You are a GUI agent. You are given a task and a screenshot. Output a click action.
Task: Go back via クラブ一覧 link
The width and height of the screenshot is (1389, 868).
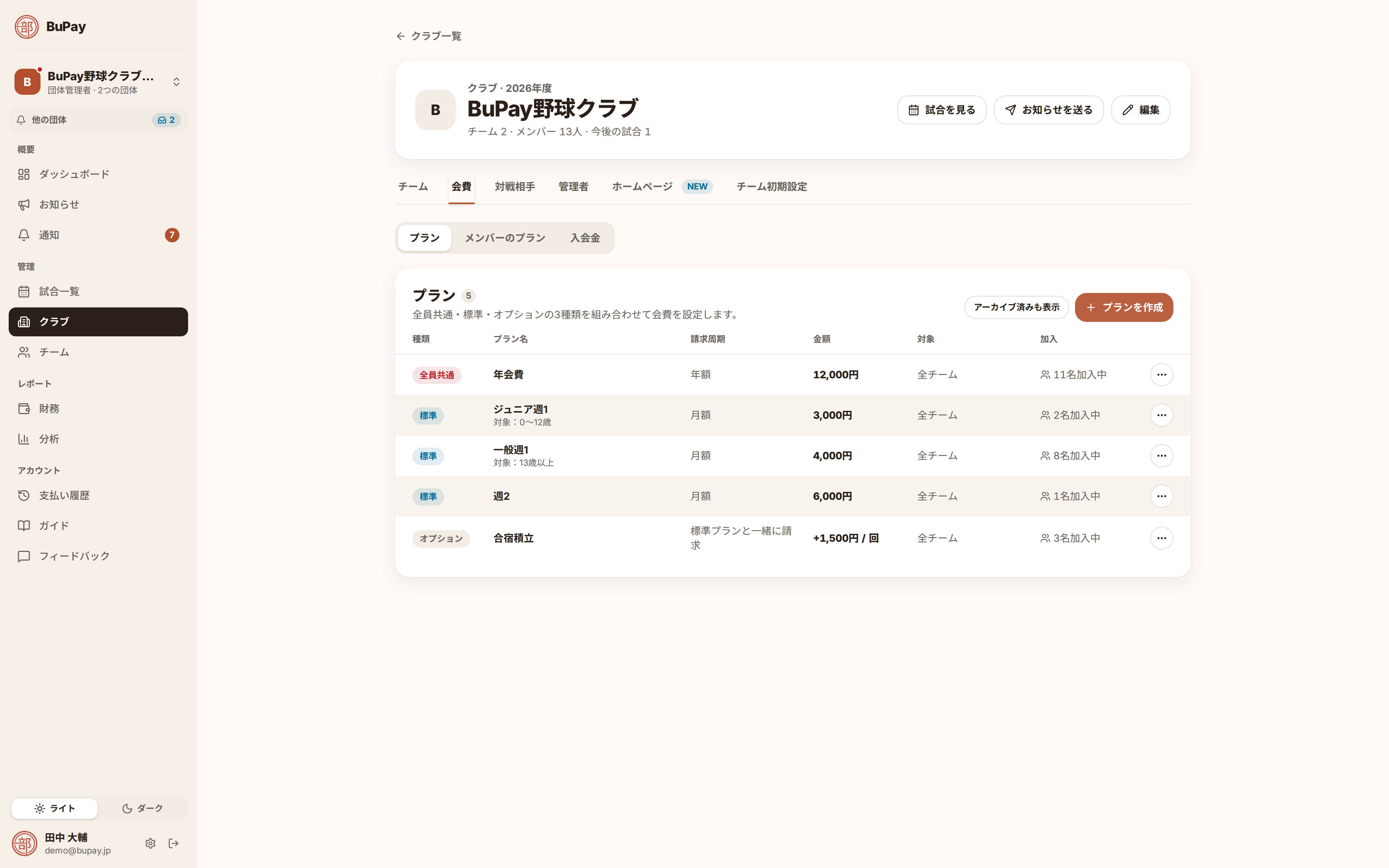click(429, 36)
